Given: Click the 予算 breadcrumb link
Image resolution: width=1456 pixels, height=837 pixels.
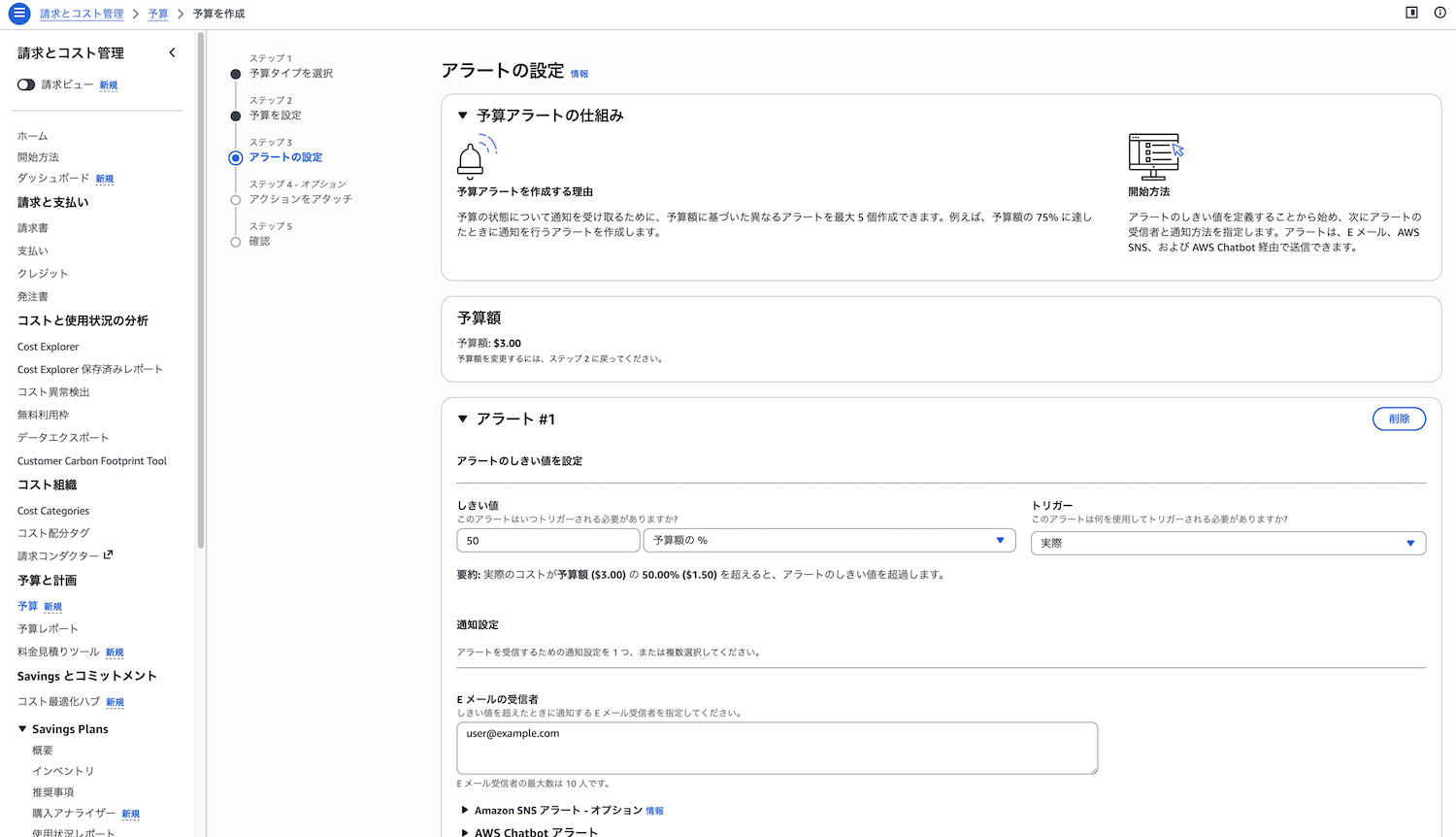Looking at the screenshot, I should click(158, 14).
